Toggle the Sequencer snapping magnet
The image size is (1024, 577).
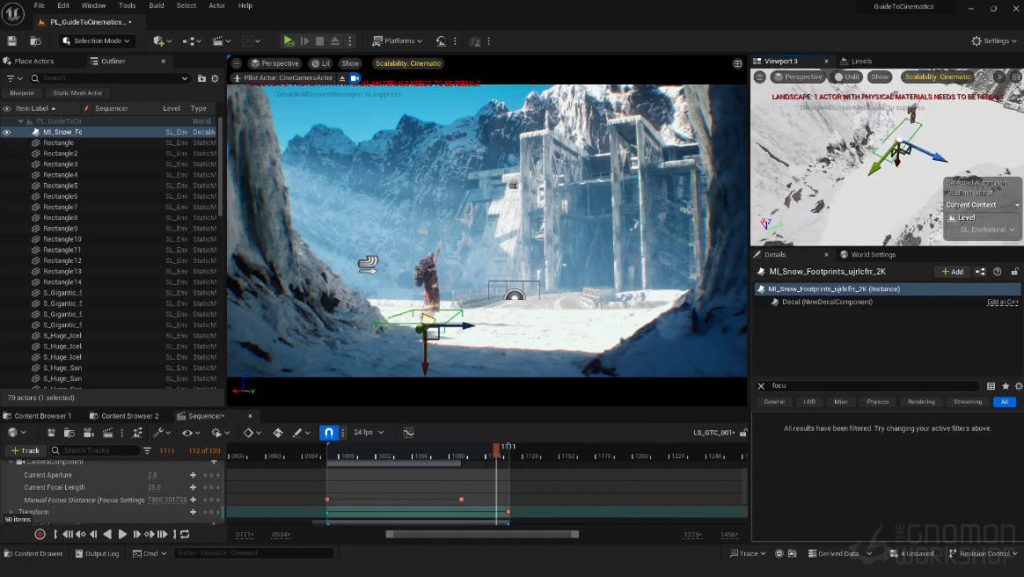pyautogui.click(x=328, y=433)
